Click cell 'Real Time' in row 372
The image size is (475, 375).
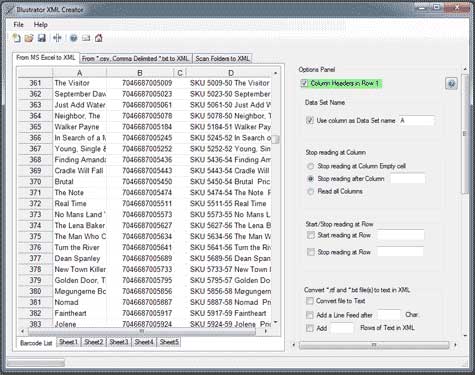(x=80, y=204)
